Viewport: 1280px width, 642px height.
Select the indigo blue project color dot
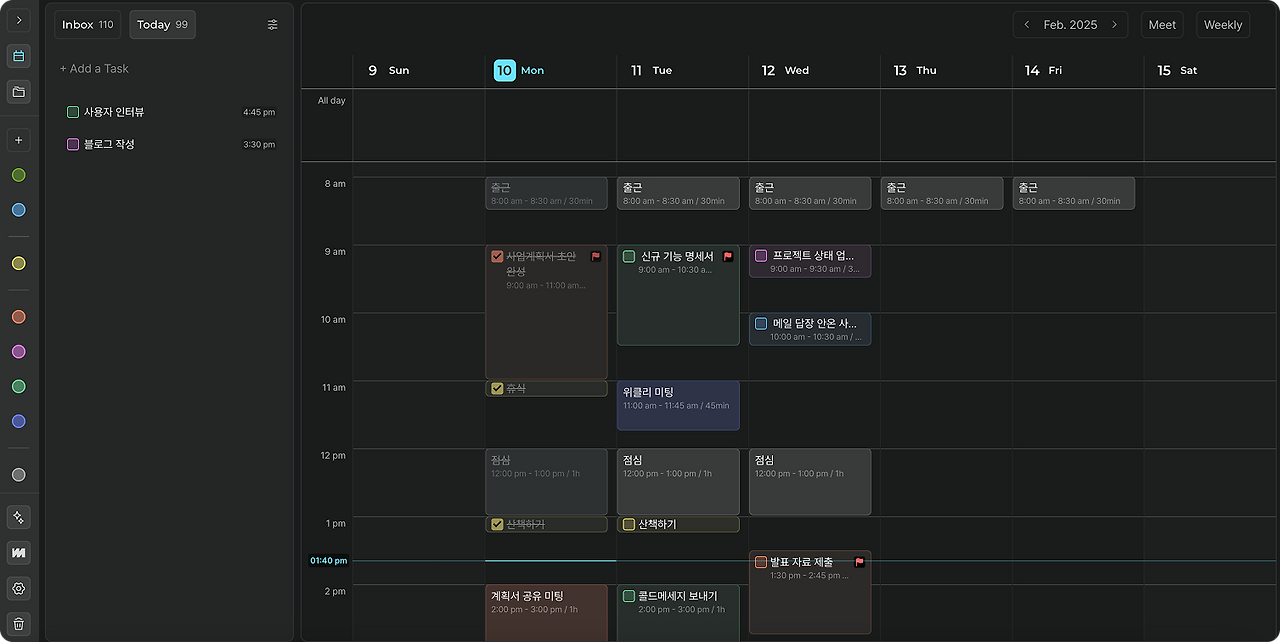(x=18, y=422)
